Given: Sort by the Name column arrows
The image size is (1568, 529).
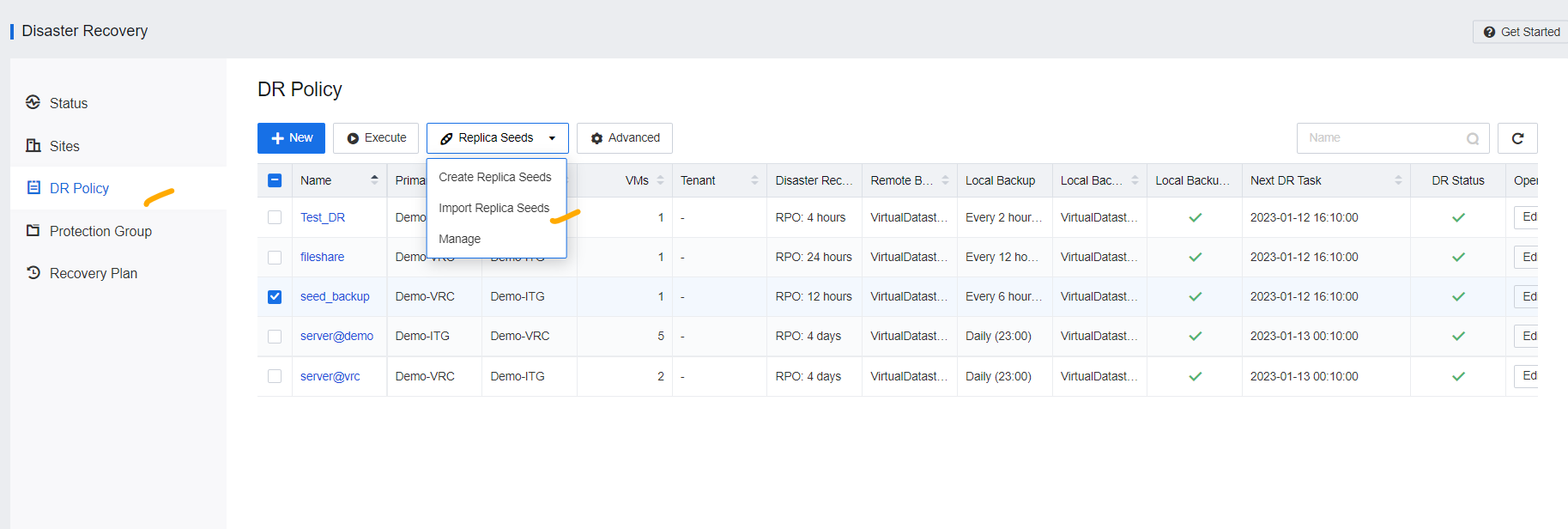Looking at the screenshot, I should point(374,180).
